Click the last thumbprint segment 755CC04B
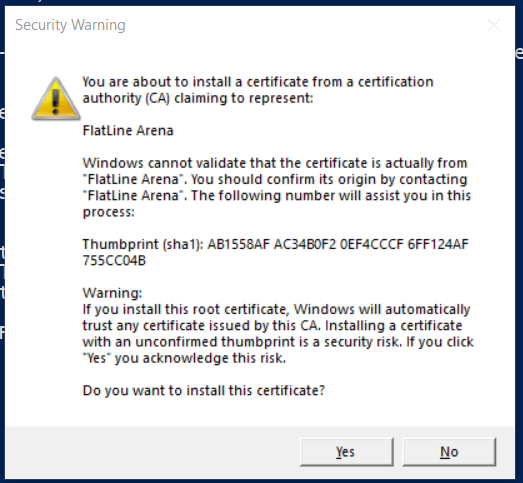This screenshot has width=523, height=483. (x=114, y=261)
